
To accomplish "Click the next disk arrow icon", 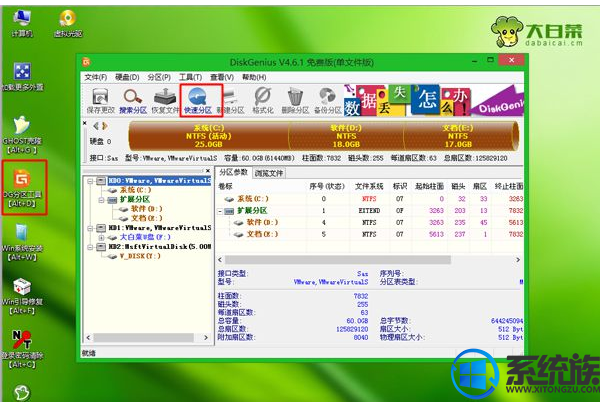I will click(104, 126).
